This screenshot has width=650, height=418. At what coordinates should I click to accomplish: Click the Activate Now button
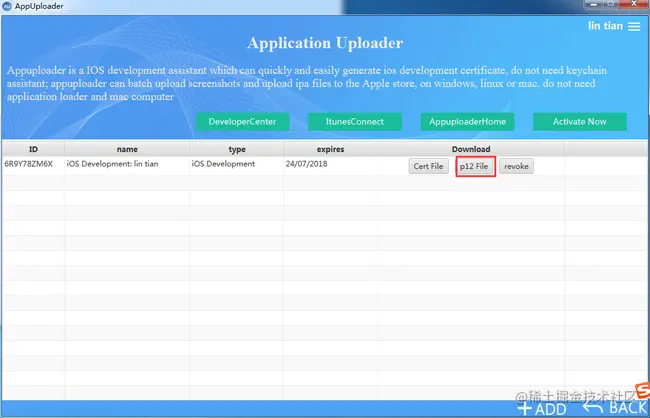pos(580,122)
